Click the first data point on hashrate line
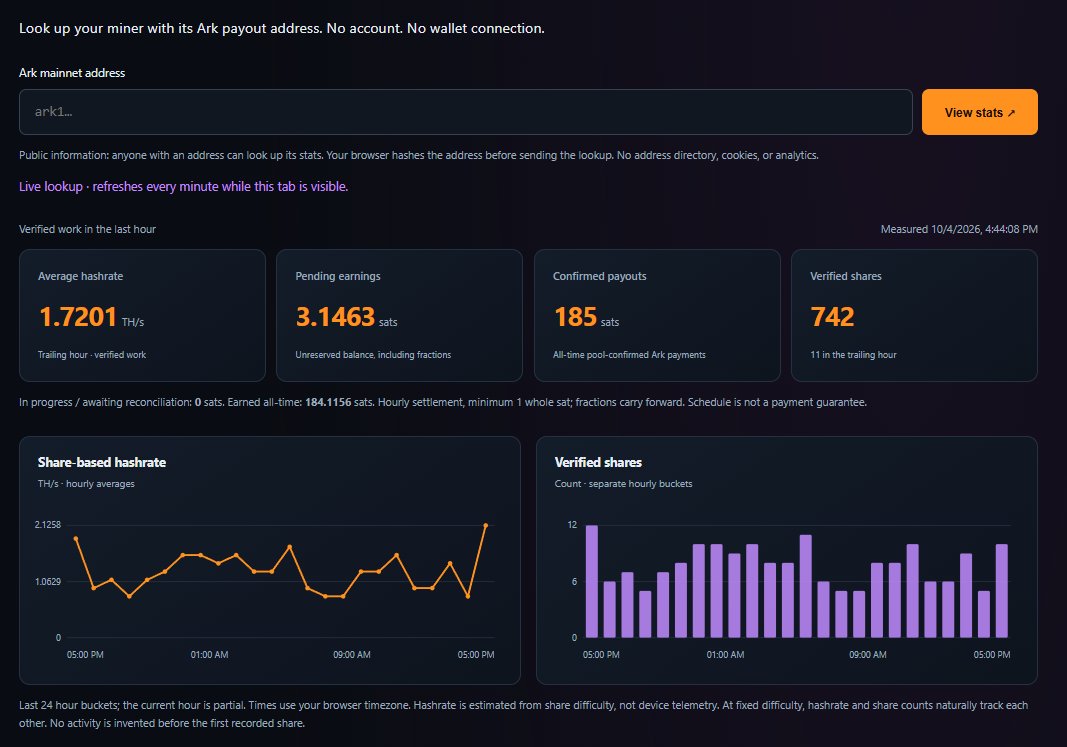The width and height of the screenshot is (1067, 747). (x=76, y=538)
